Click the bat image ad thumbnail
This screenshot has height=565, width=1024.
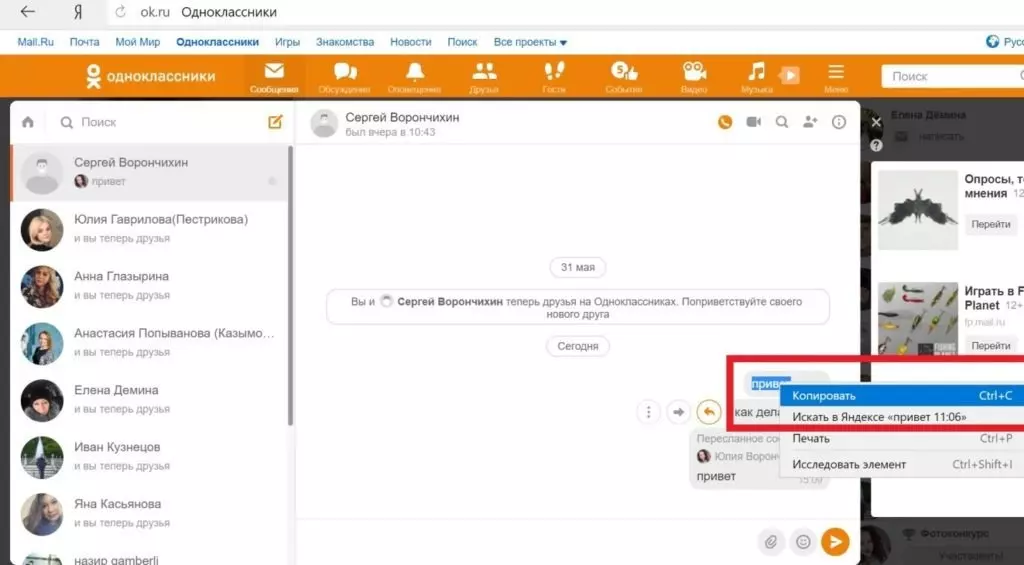(x=918, y=210)
